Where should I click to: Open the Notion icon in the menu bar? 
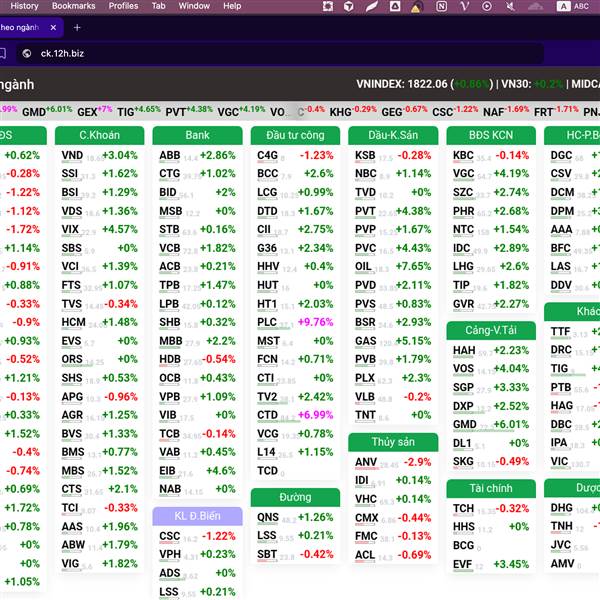point(441,6)
